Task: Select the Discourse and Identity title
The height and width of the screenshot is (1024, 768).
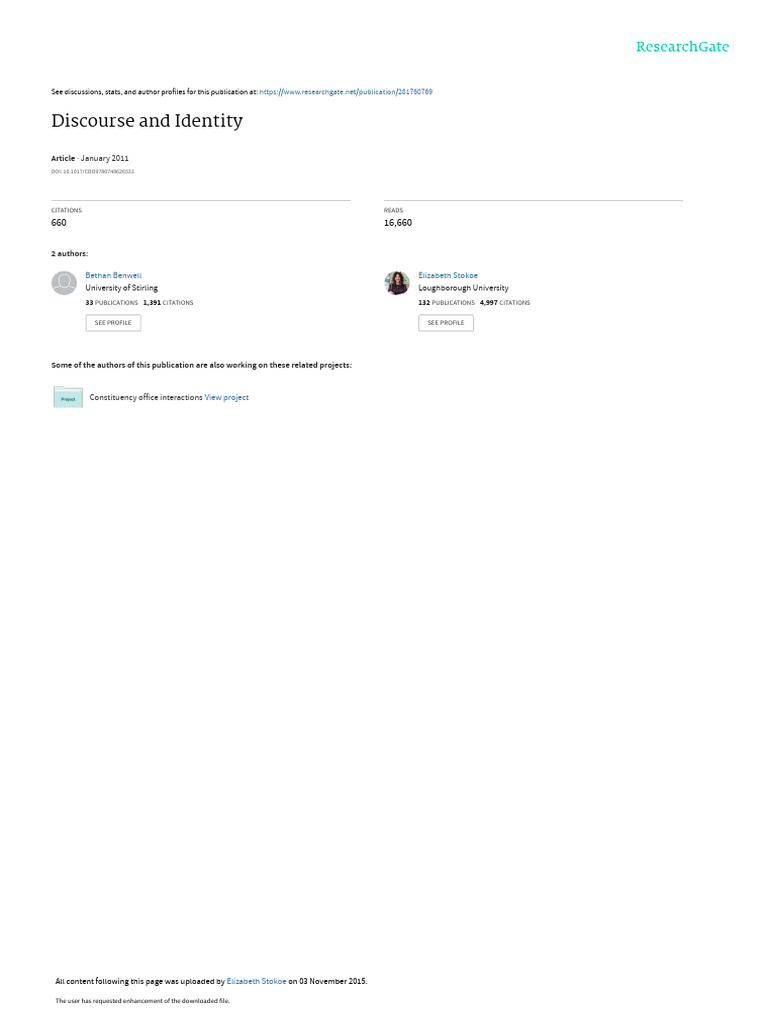Action: click(x=147, y=121)
